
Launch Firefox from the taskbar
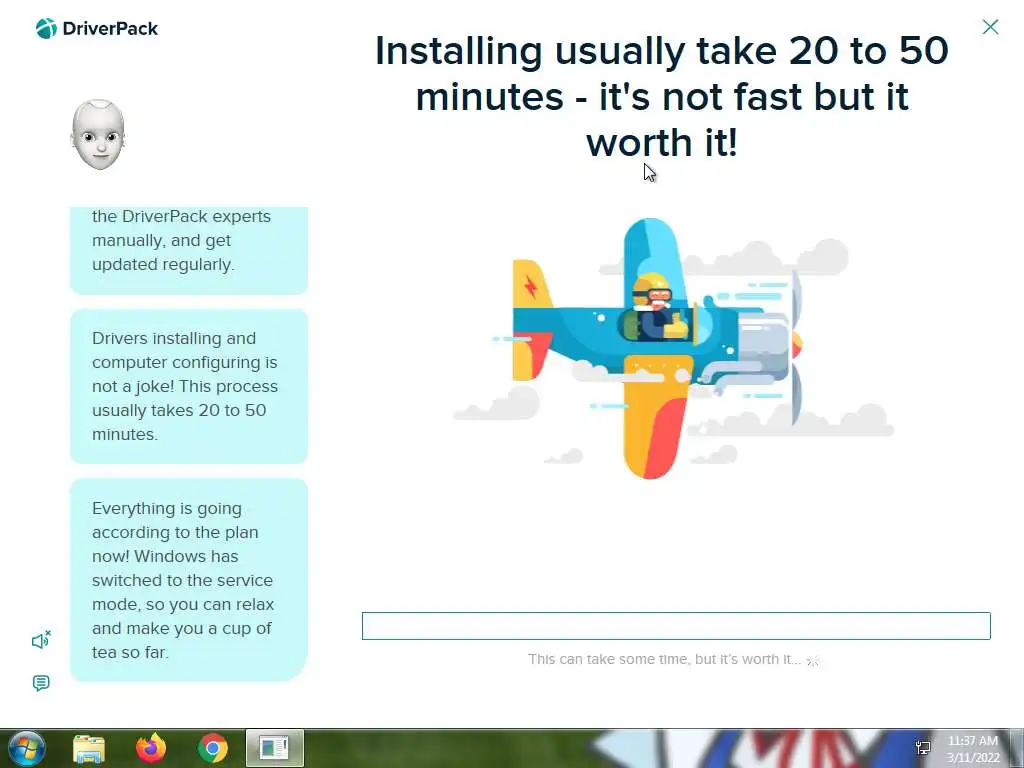(151, 748)
